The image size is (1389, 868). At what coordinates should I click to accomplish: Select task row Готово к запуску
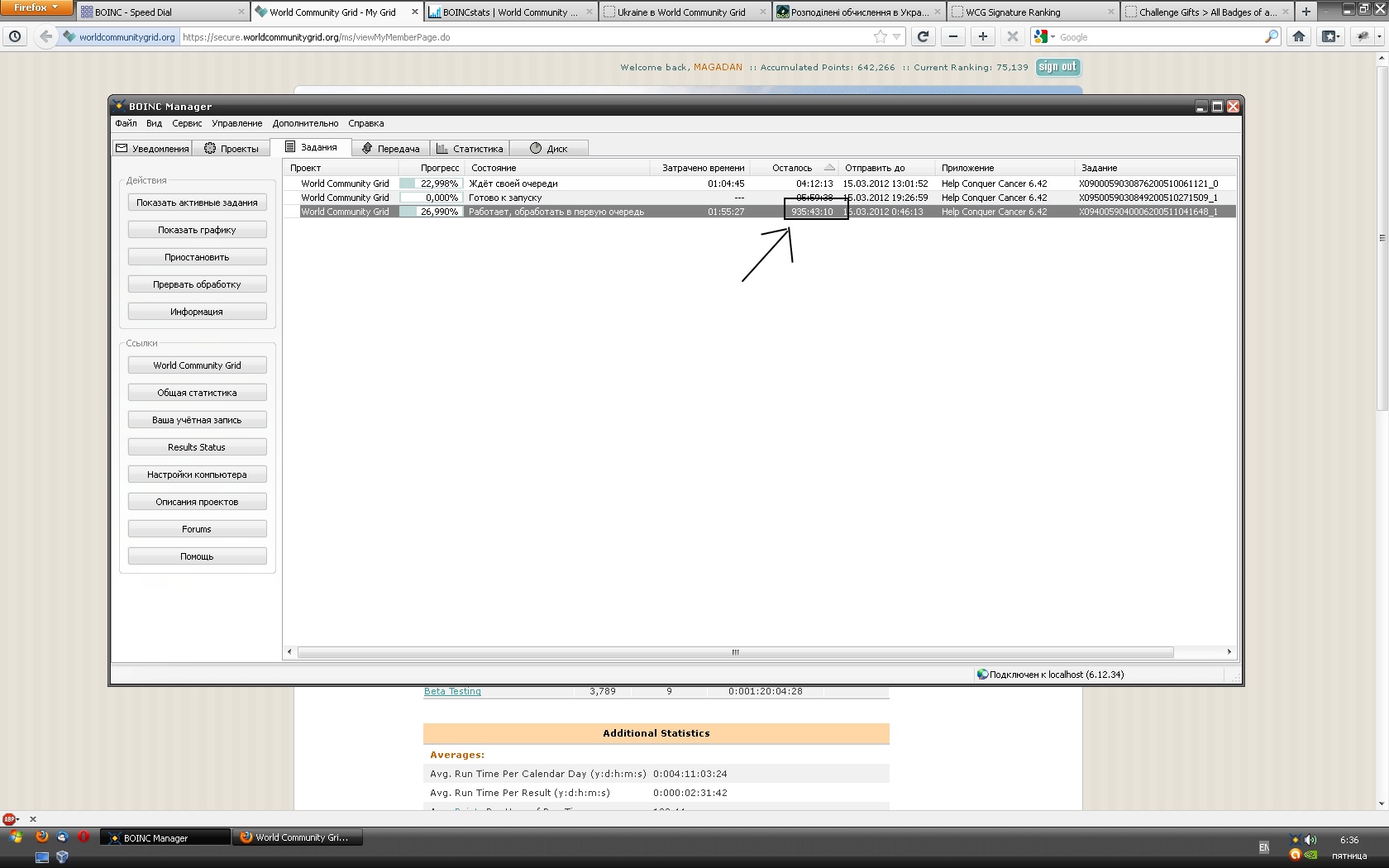tap(760, 198)
